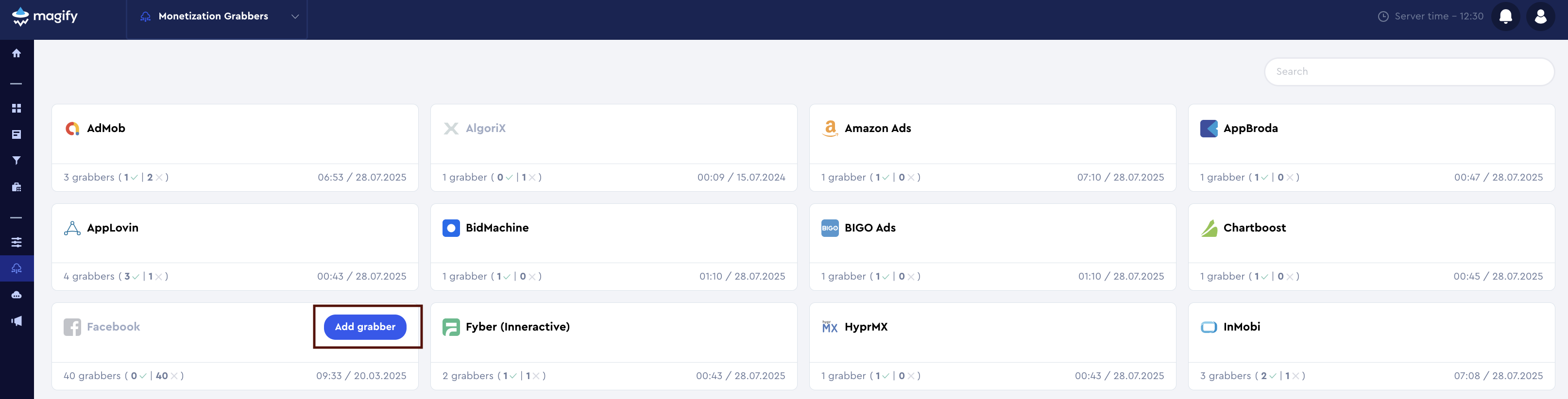The height and width of the screenshot is (399, 1568).
Task: Select the megaphone icon in sidebar
Action: [x=17, y=320]
